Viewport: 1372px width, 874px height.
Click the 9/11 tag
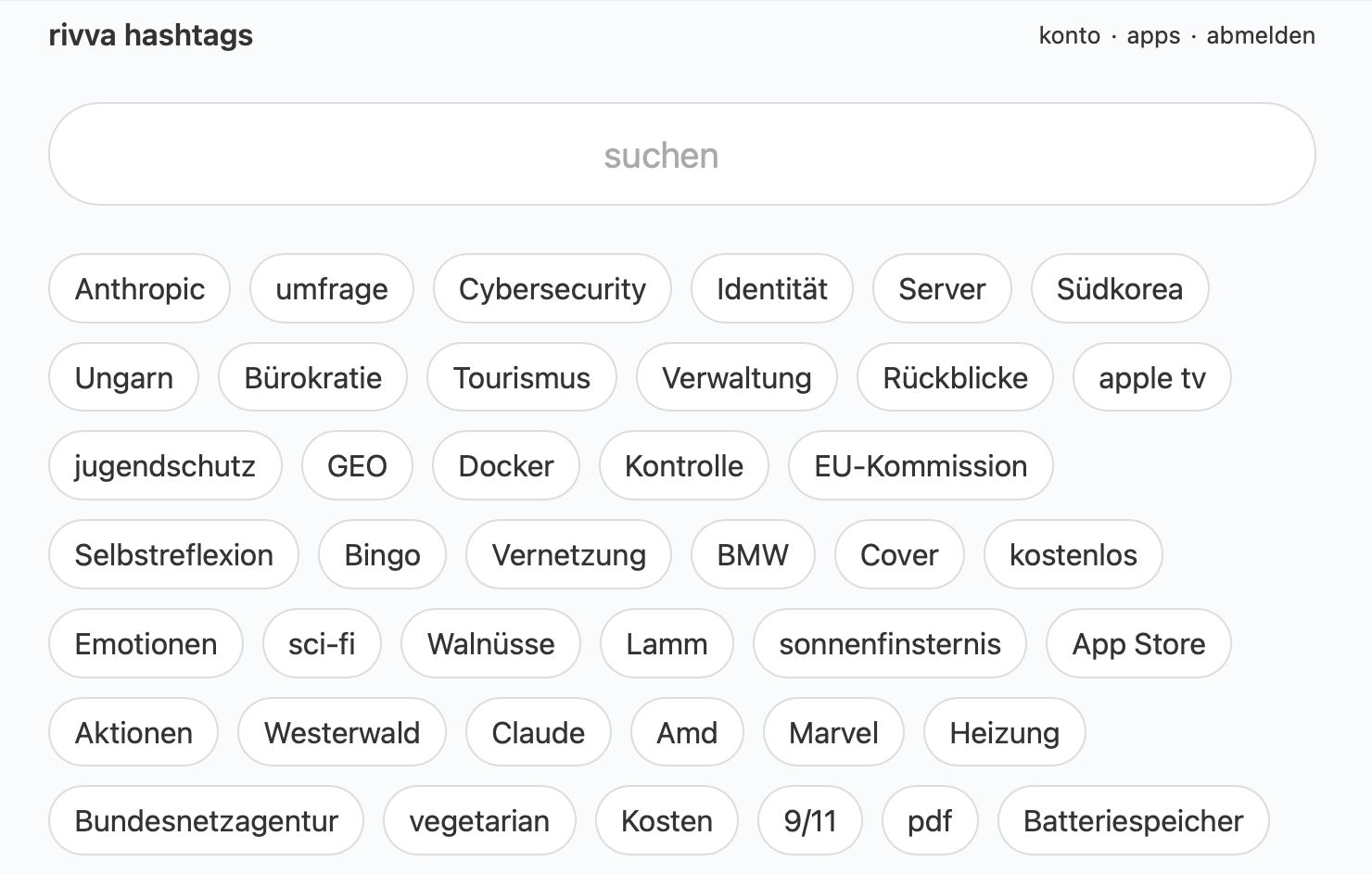810,820
